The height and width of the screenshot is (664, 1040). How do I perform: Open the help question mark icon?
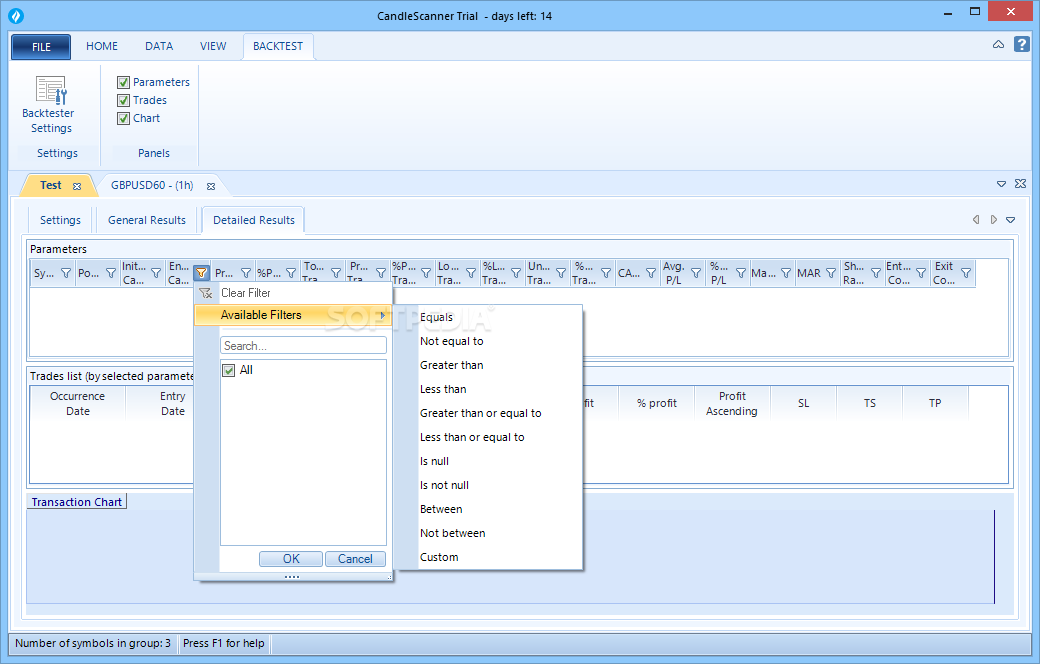click(1022, 45)
